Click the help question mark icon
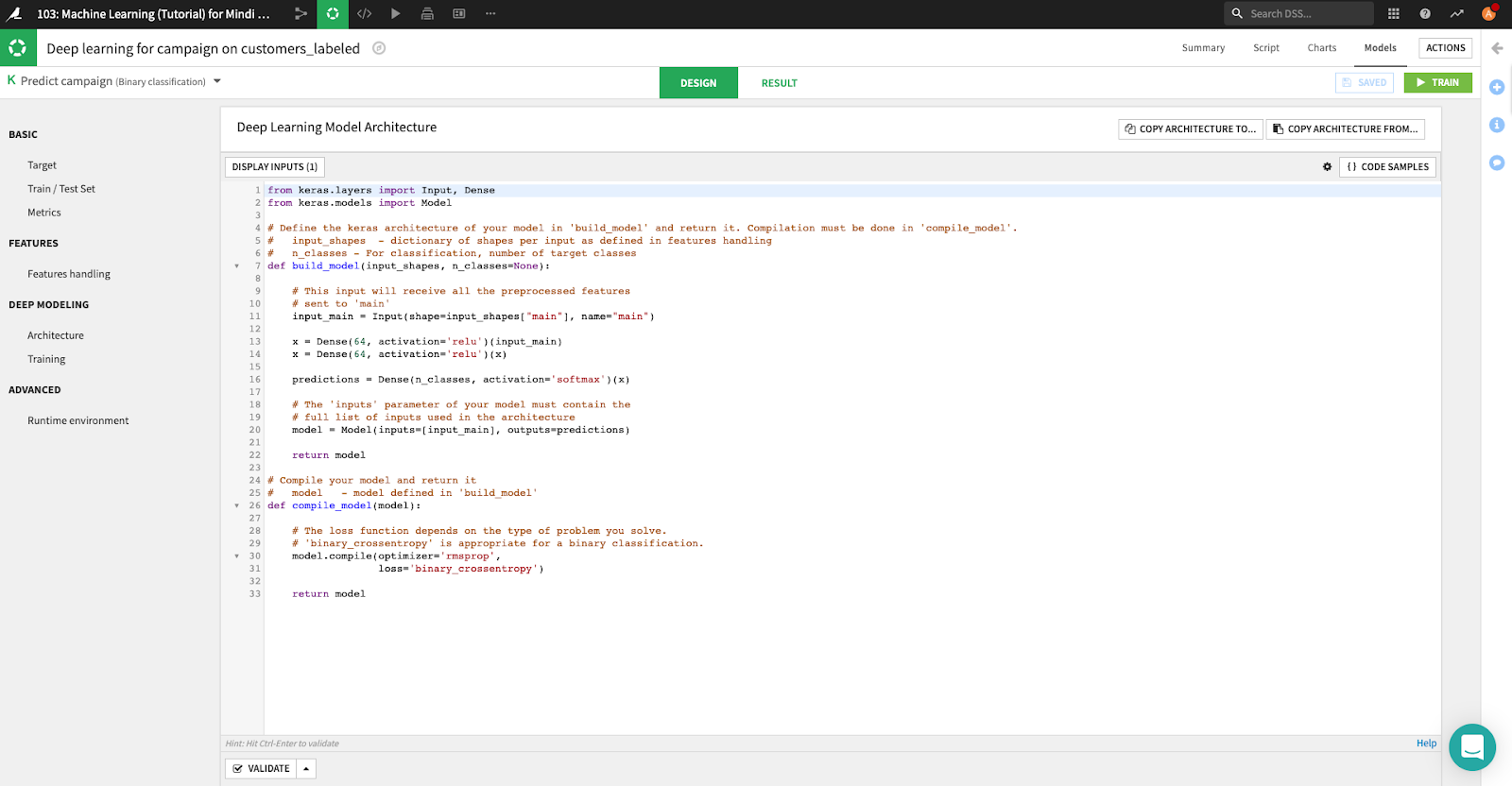 1425,14
